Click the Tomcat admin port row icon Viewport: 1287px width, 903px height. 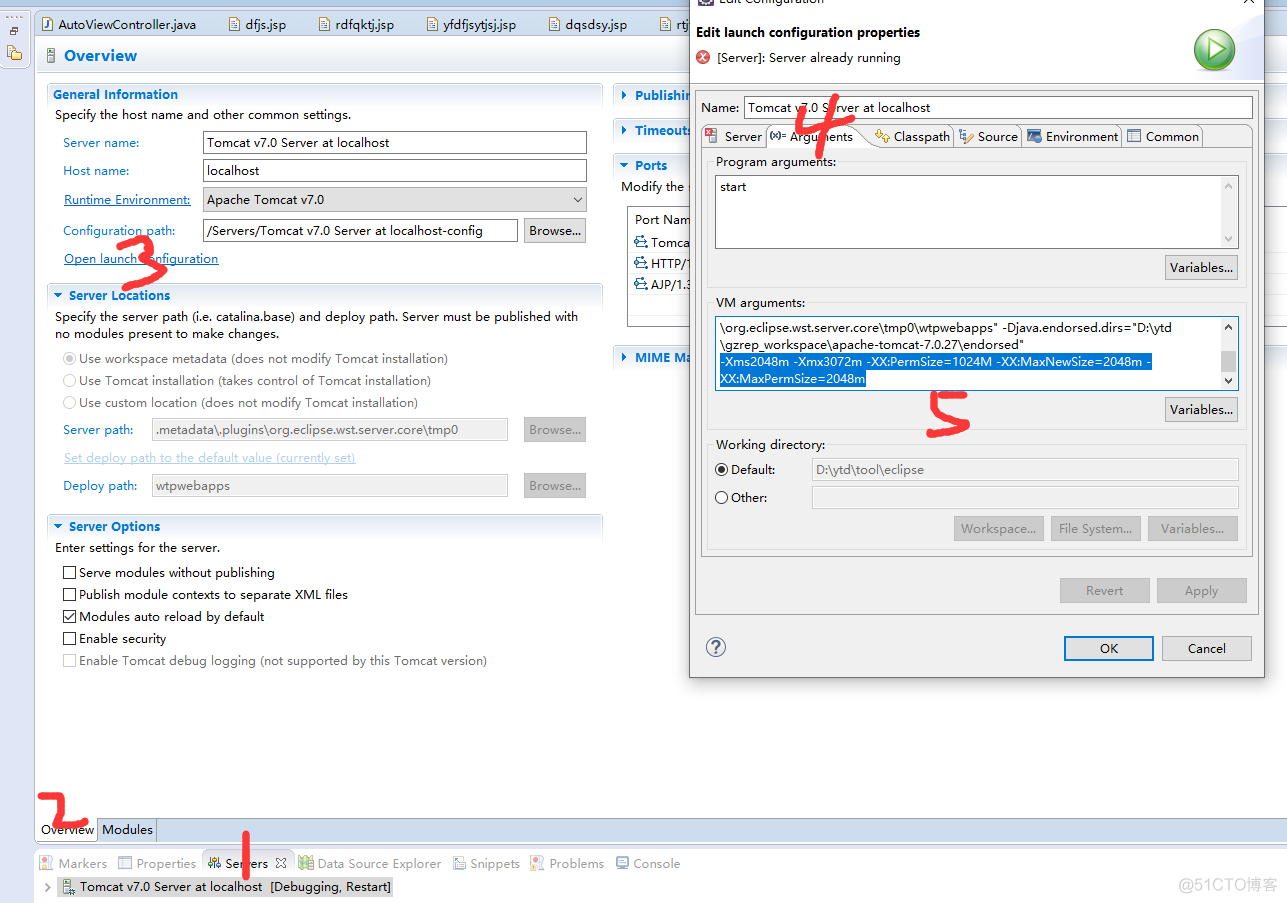coord(641,242)
